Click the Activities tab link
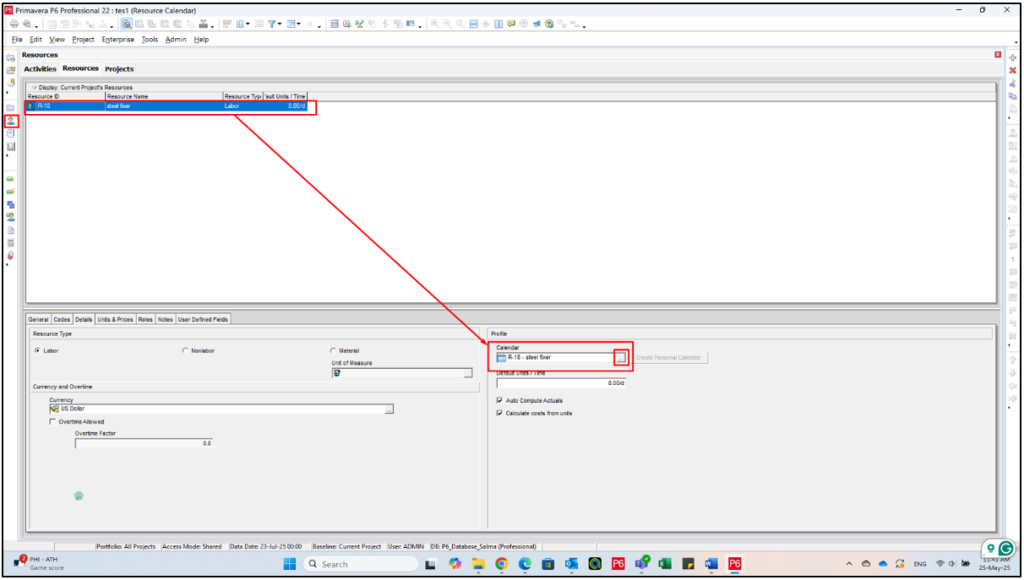Viewport: 1024px width, 580px height. [40, 69]
